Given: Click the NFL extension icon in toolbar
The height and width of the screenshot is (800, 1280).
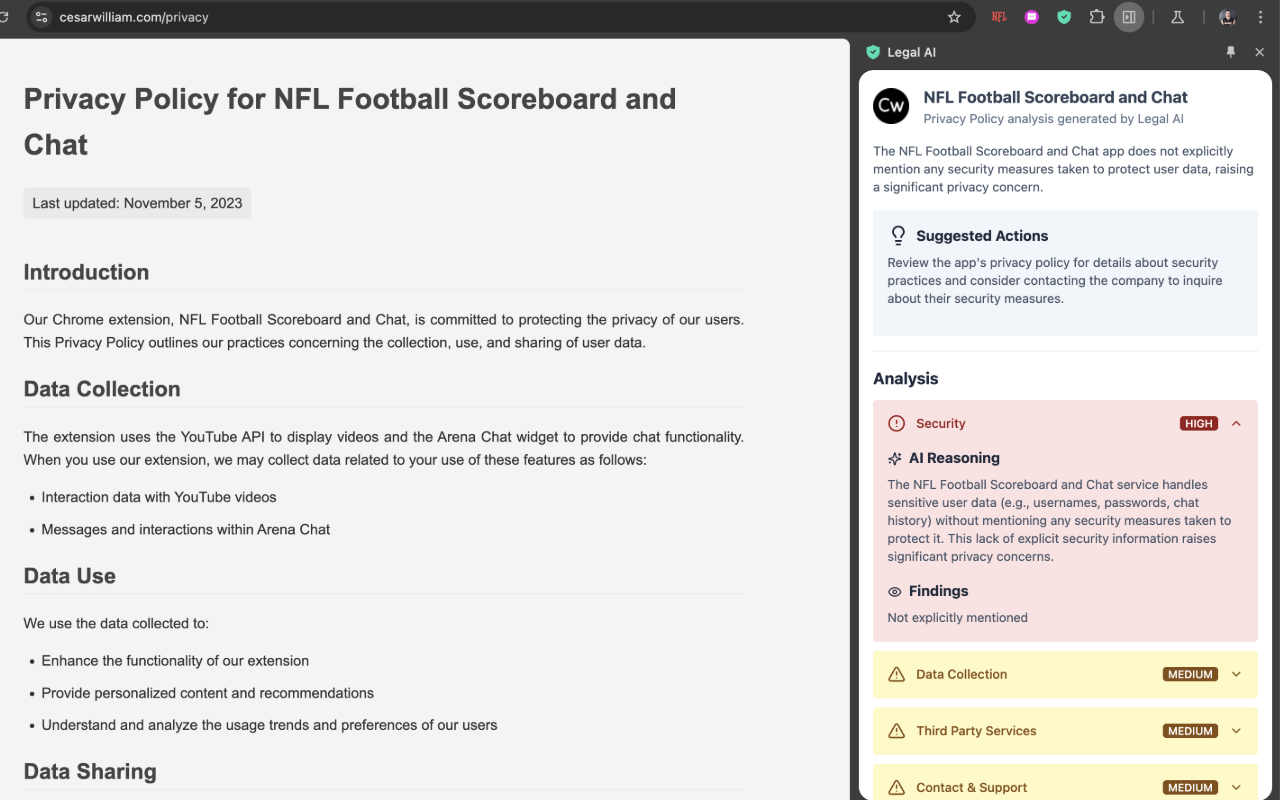Looking at the screenshot, I should [999, 17].
